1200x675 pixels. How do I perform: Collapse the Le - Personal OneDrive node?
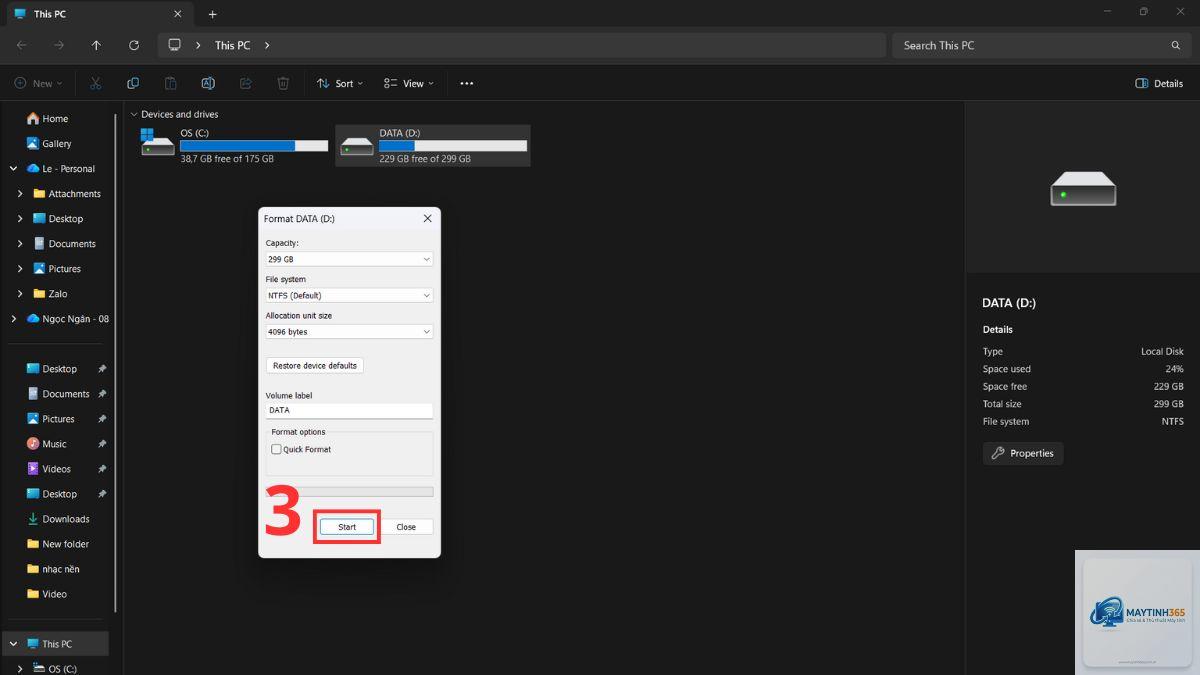13,169
